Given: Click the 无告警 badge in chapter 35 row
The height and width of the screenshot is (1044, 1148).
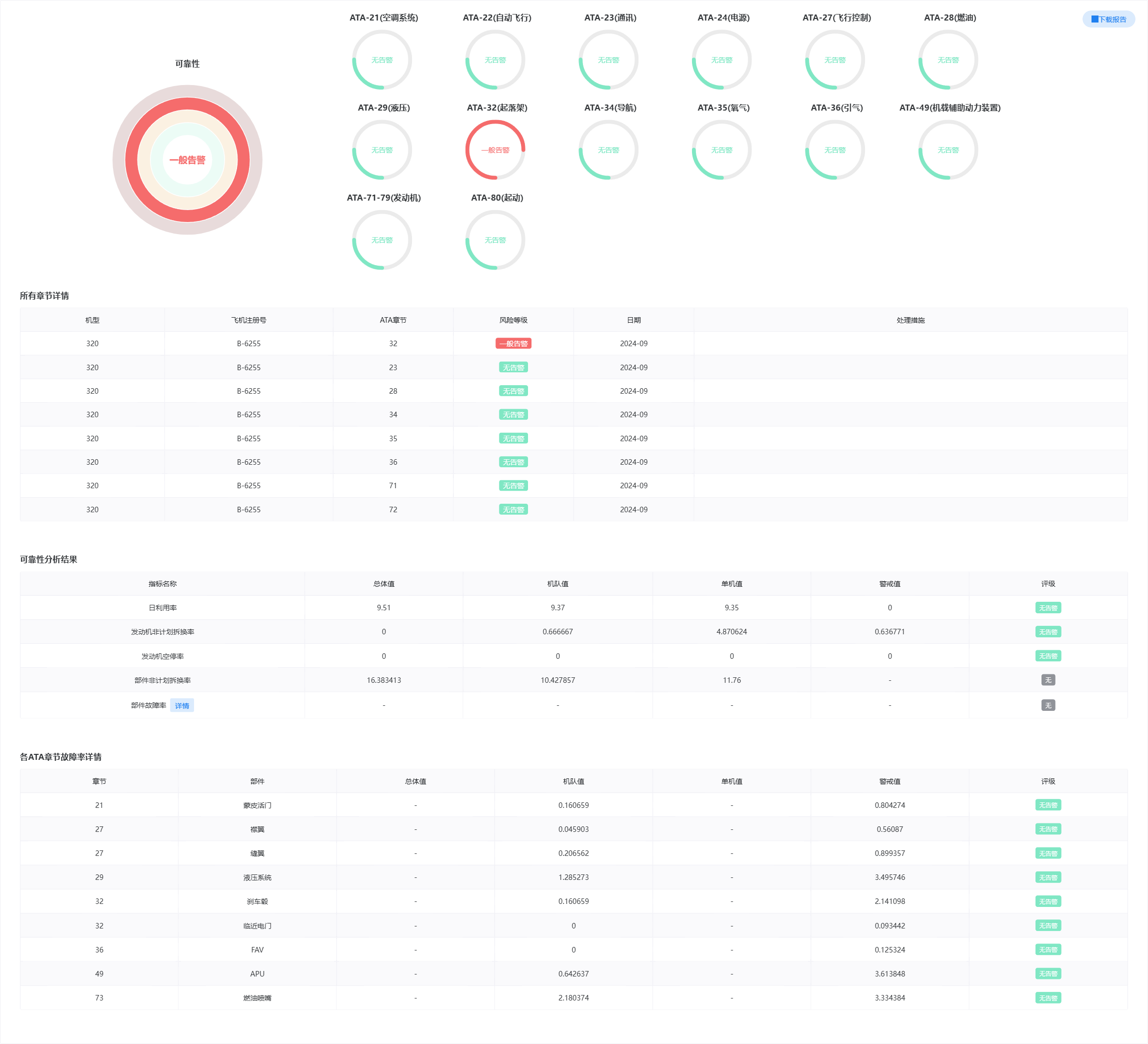Looking at the screenshot, I should (x=513, y=438).
